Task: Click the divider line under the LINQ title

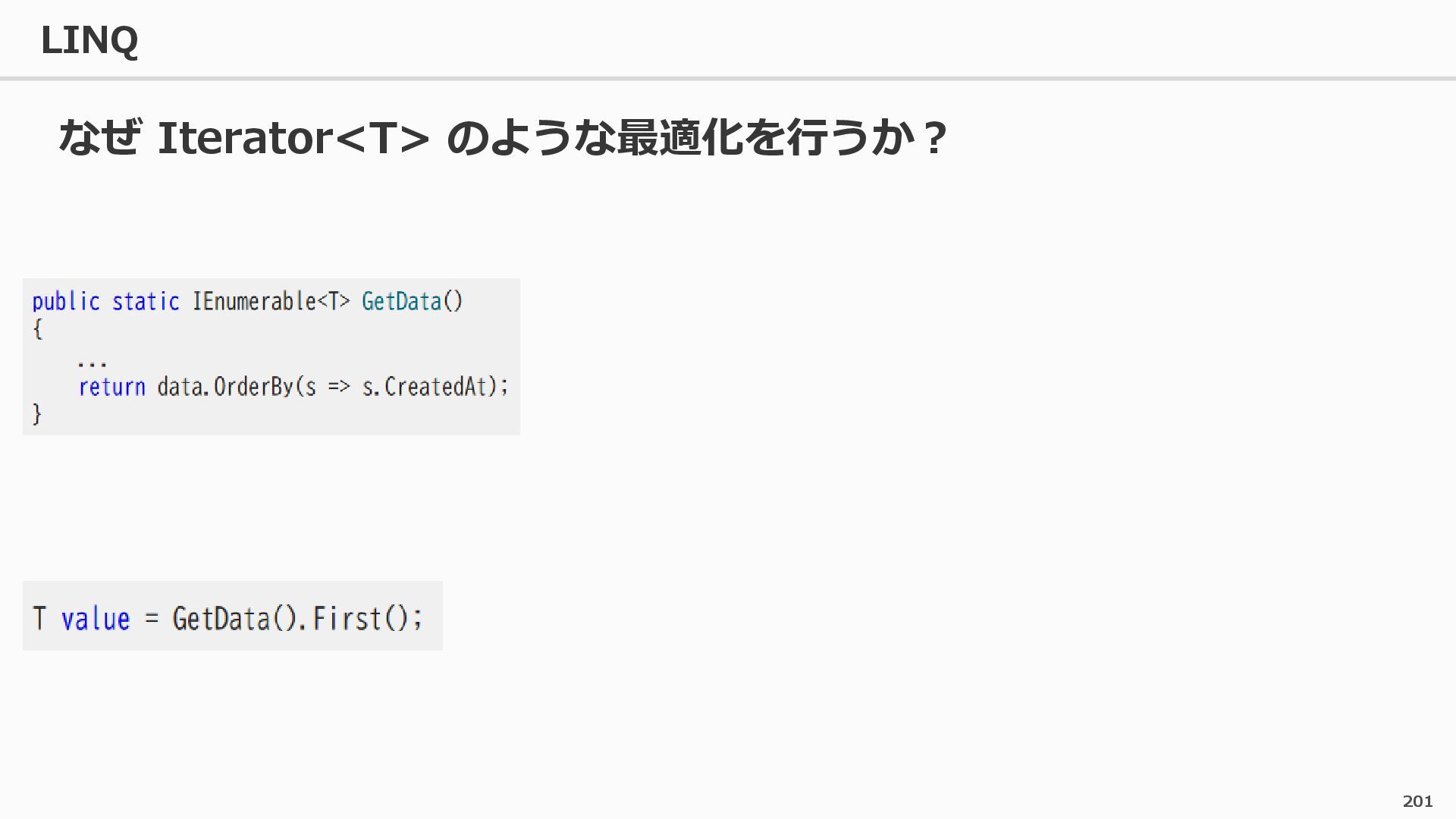Action: coord(728,78)
